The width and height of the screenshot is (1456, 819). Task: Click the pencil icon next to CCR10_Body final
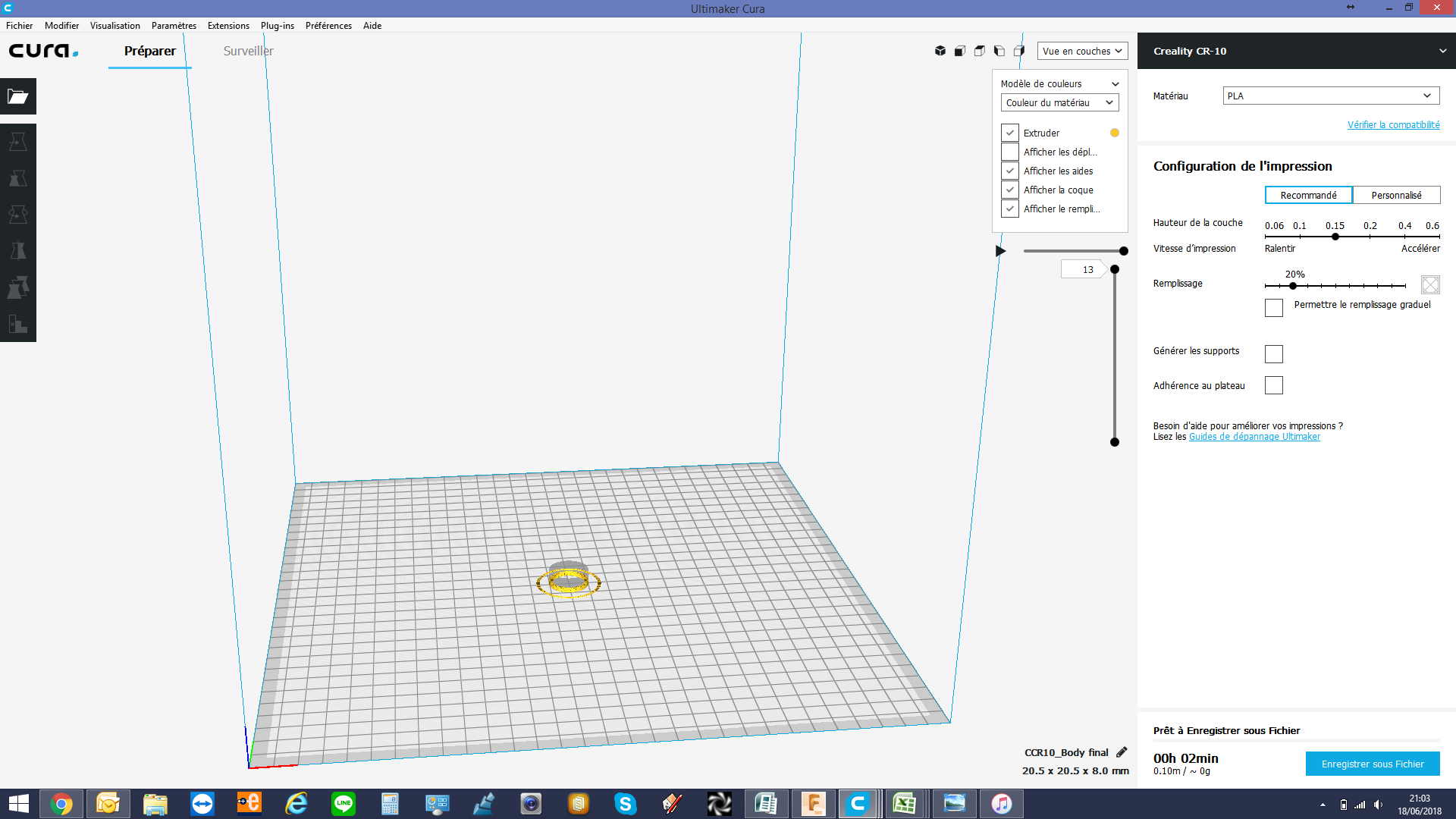click(x=1122, y=752)
